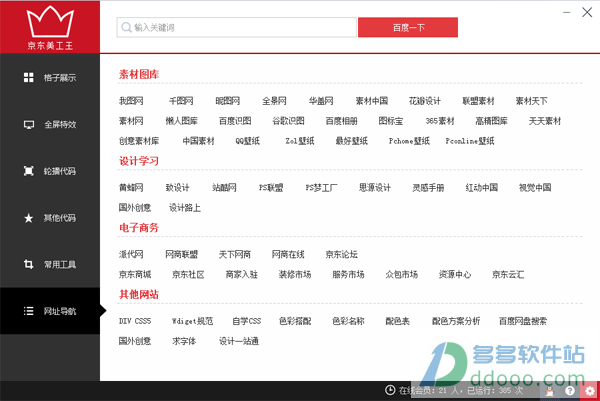
Task: Open the 我图网 link
Action: pos(131,101)
